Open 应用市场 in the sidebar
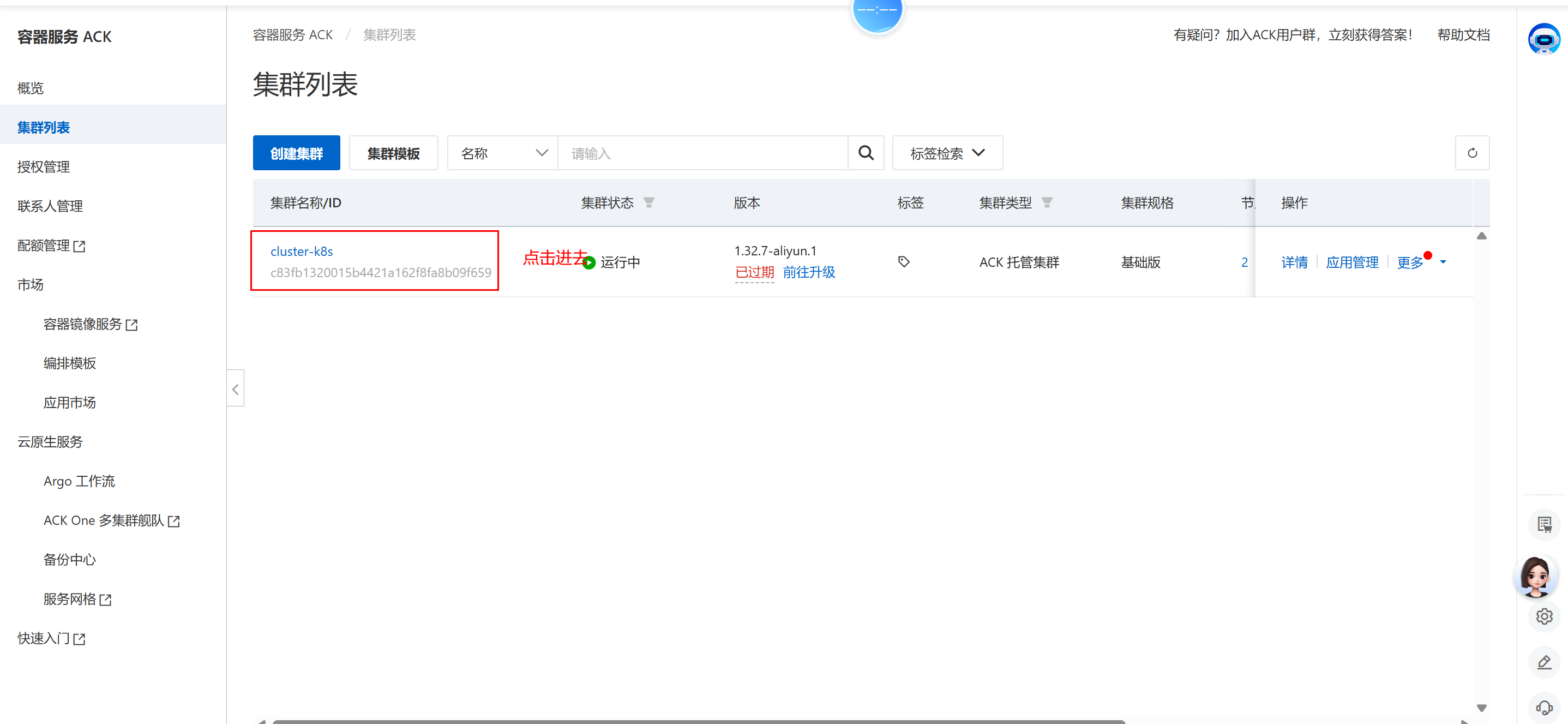Viewport: 1568px width, 724px height. click(x=69, y=403)
